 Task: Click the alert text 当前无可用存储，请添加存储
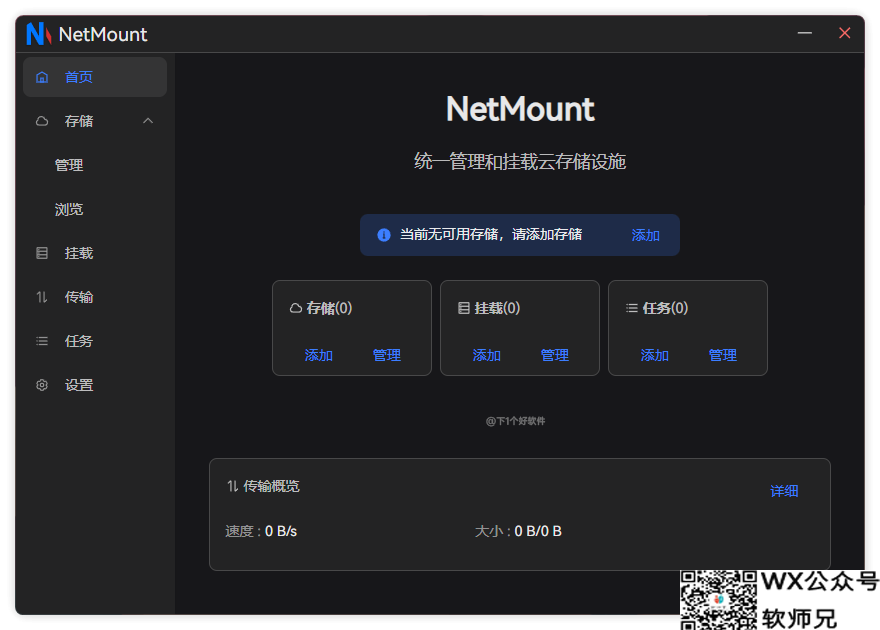pos(491,234)
